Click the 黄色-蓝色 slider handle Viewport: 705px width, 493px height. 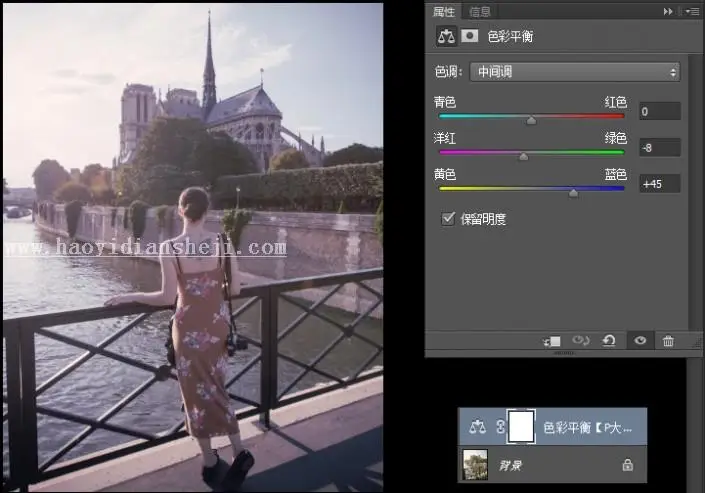[x=573, y=193]
